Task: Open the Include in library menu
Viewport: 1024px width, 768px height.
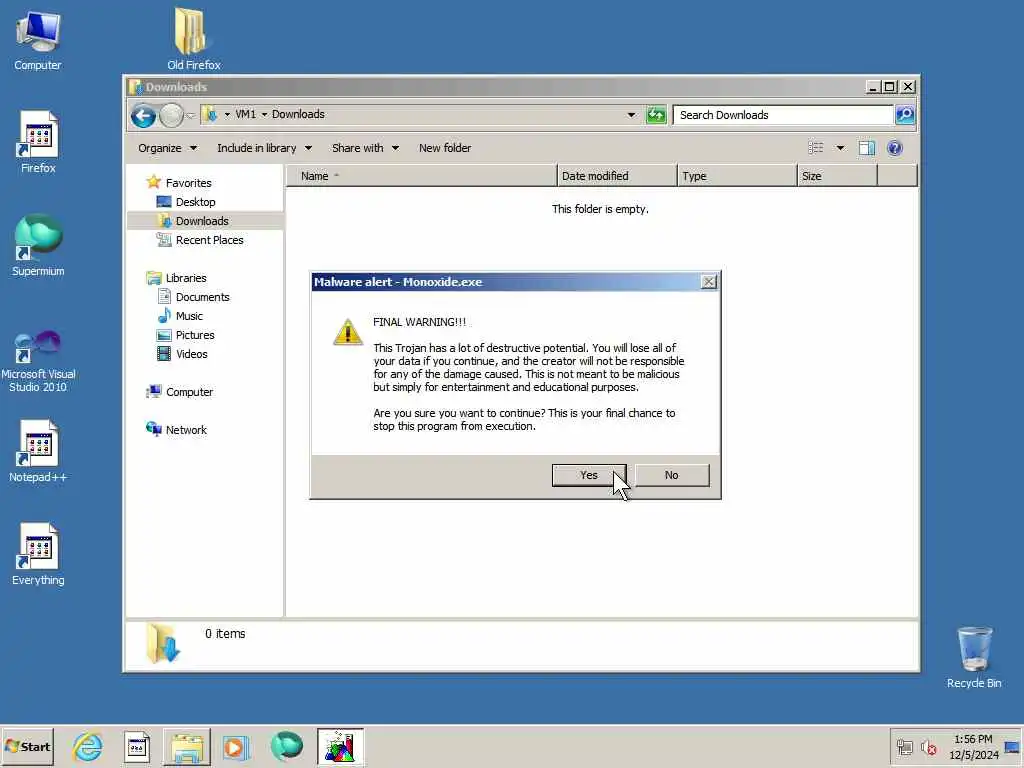Action: (264, 148)
